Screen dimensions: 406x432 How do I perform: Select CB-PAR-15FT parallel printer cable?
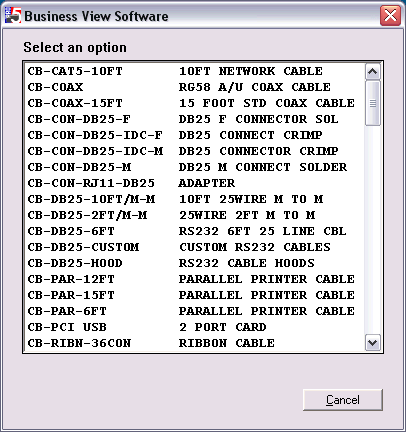click(x=194, y=295)
